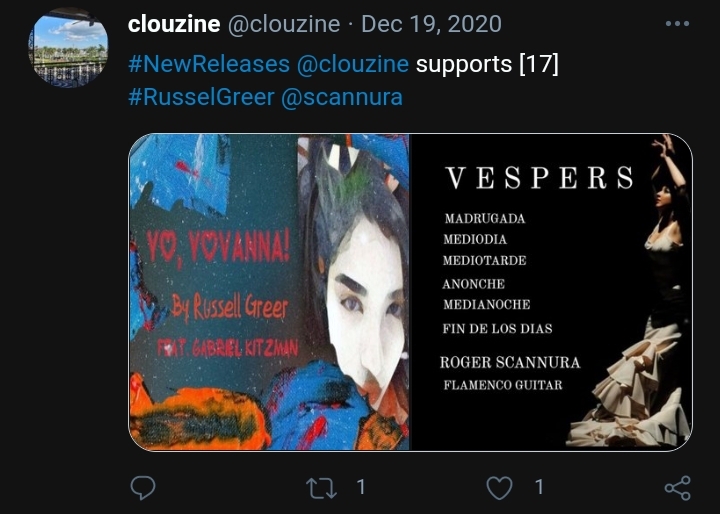This screenshot has width=720, height=514.
Task: Open the @clouzine handle in the header
Action: tap(284, 24)
